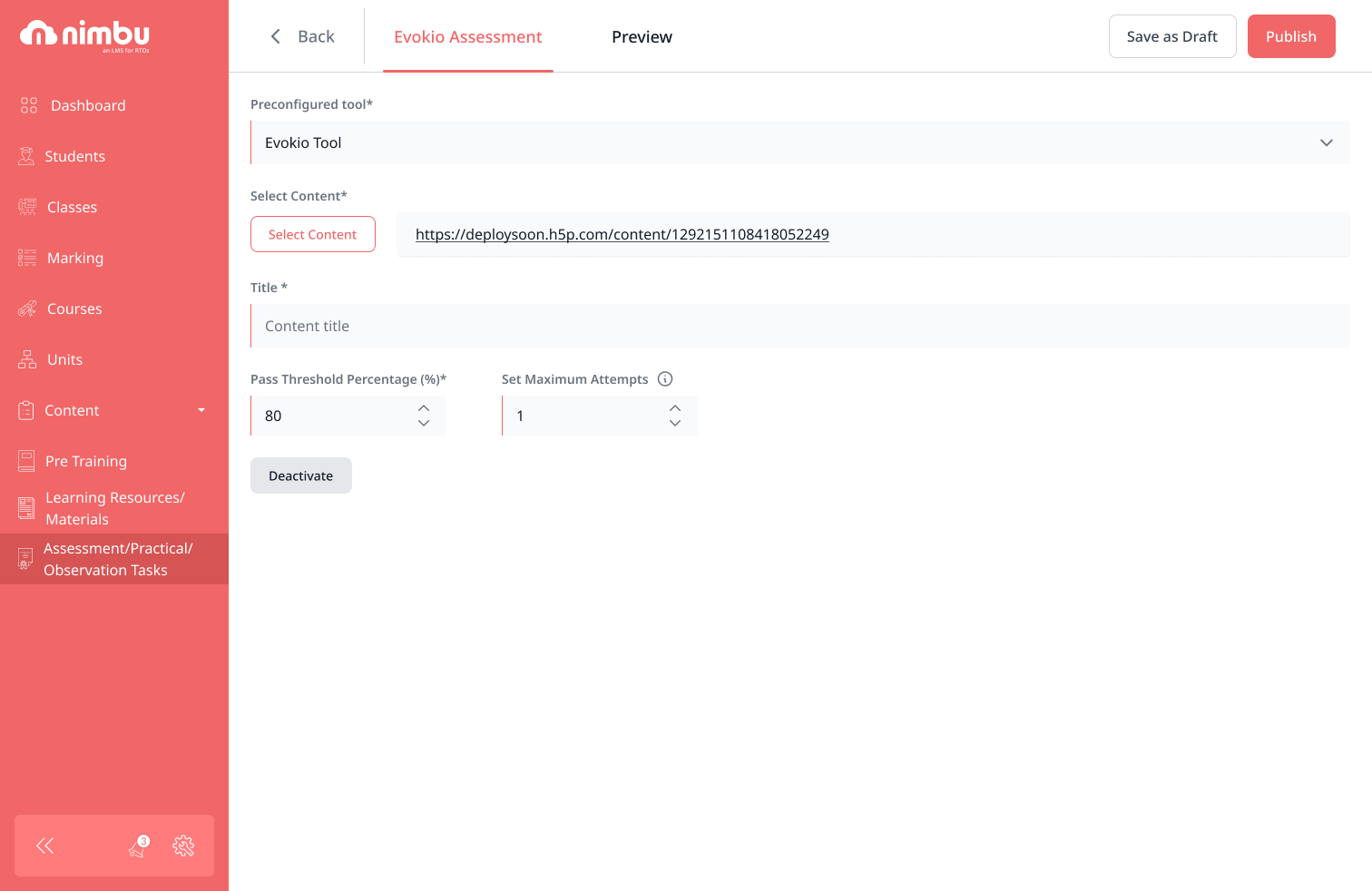Click the Courses sidebar icon
Viewport: 1372px width, 891px height.
(x=27, y=308)
